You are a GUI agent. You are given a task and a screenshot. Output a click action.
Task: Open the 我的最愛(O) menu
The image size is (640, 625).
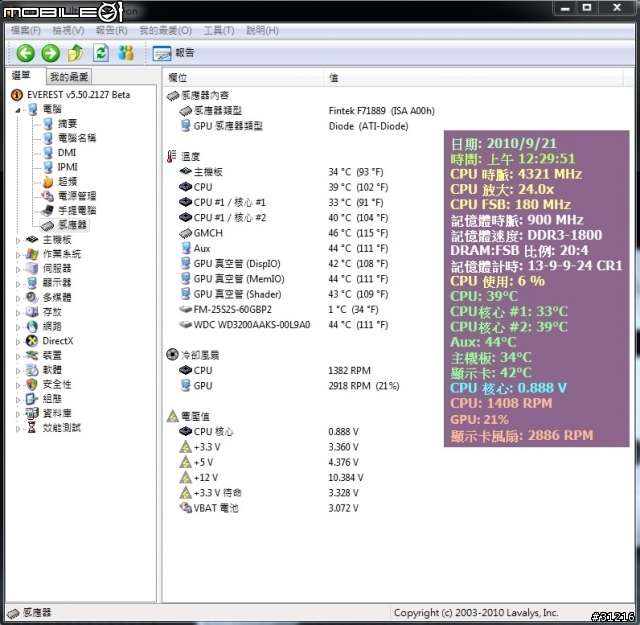pos(165,31)
